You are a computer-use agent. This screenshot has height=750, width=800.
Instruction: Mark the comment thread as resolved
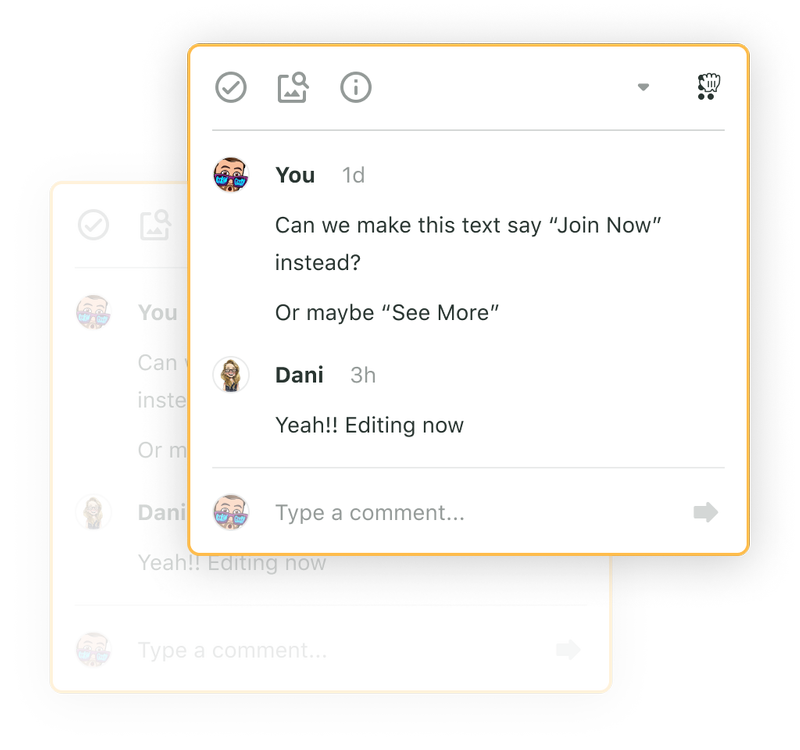pyautogui.click(x=231, y=87)
